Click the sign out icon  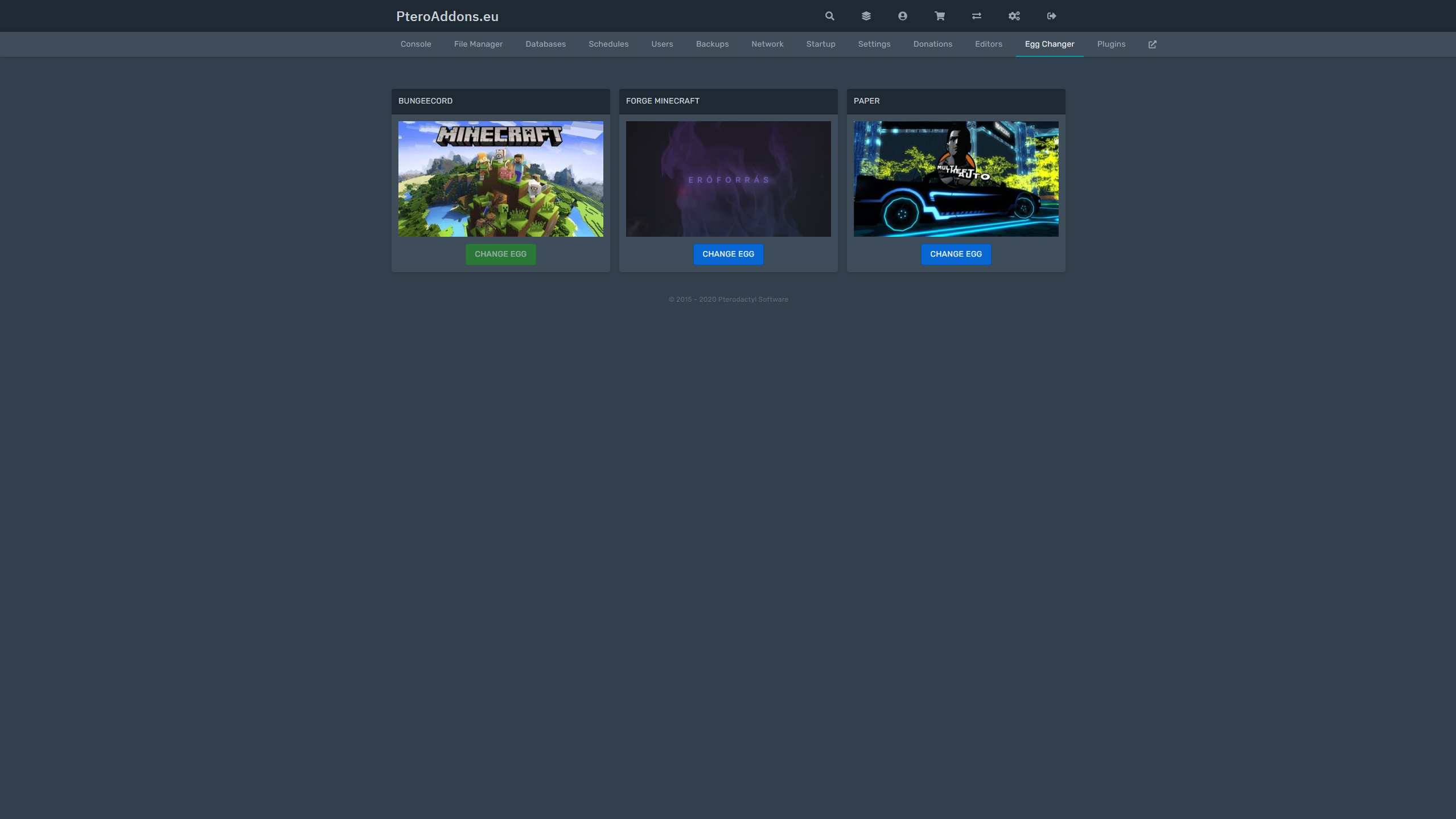click(1051, 16)
